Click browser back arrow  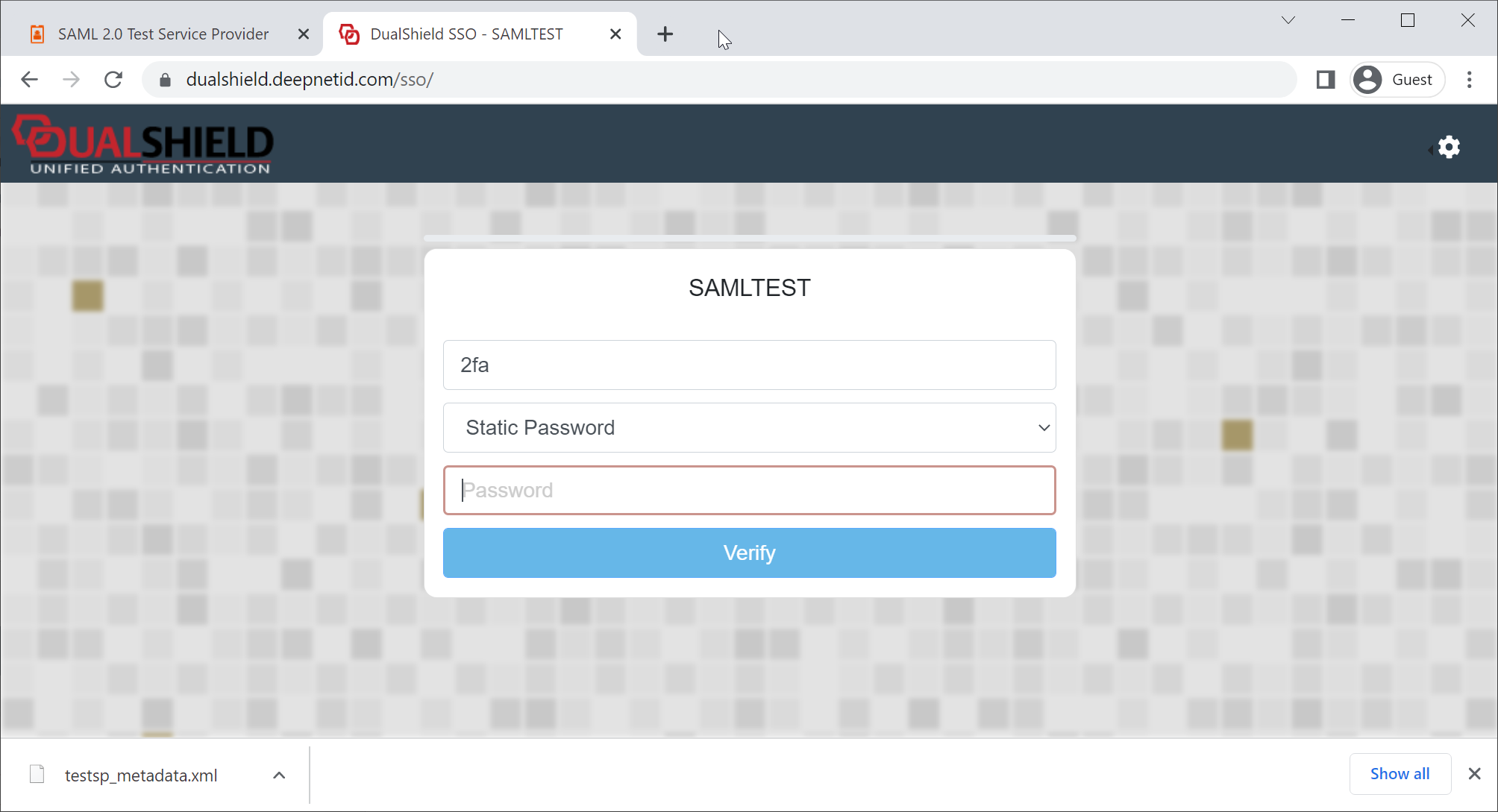30,80
